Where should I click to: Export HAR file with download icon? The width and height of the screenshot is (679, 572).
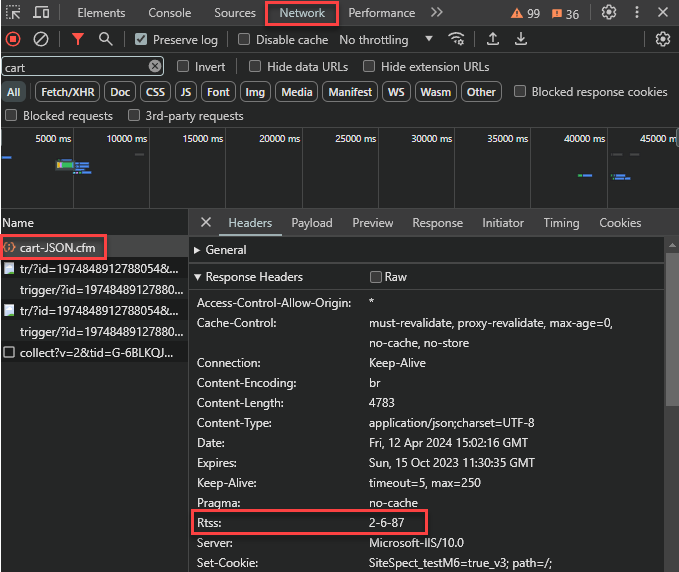(x=521, y=39)
